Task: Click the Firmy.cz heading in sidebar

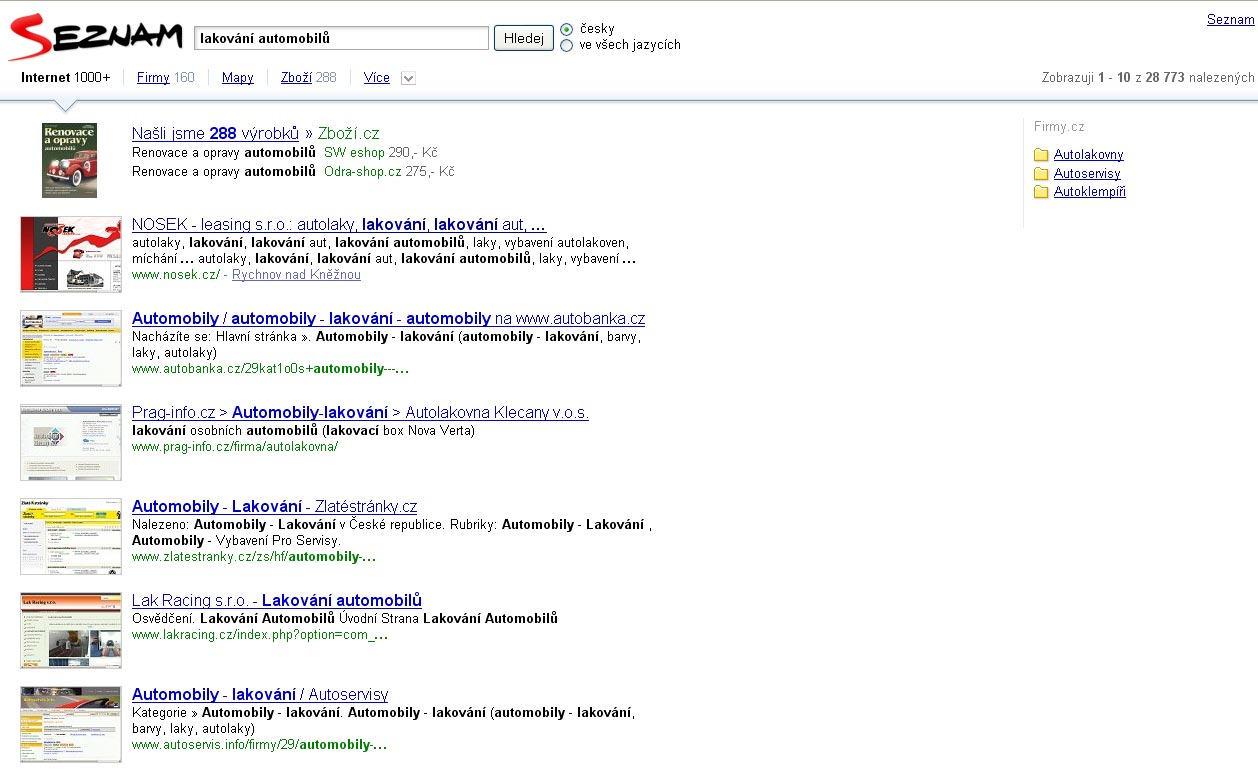Action: click(x=1059, y=127)
